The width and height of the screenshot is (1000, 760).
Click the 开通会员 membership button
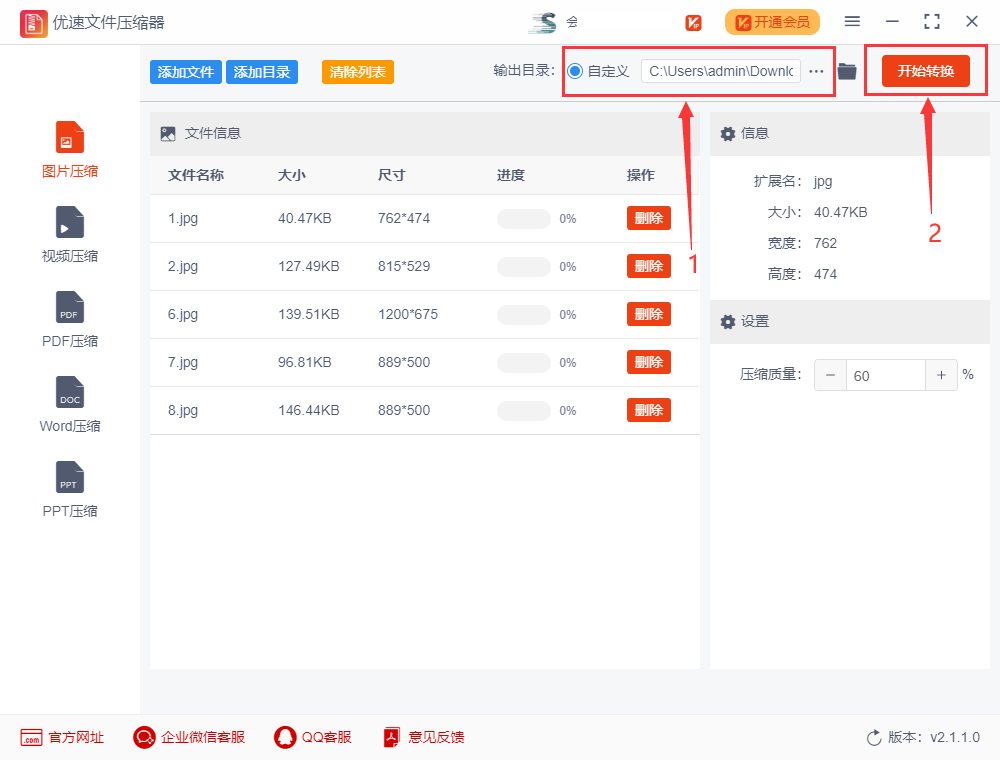point(772,22)
